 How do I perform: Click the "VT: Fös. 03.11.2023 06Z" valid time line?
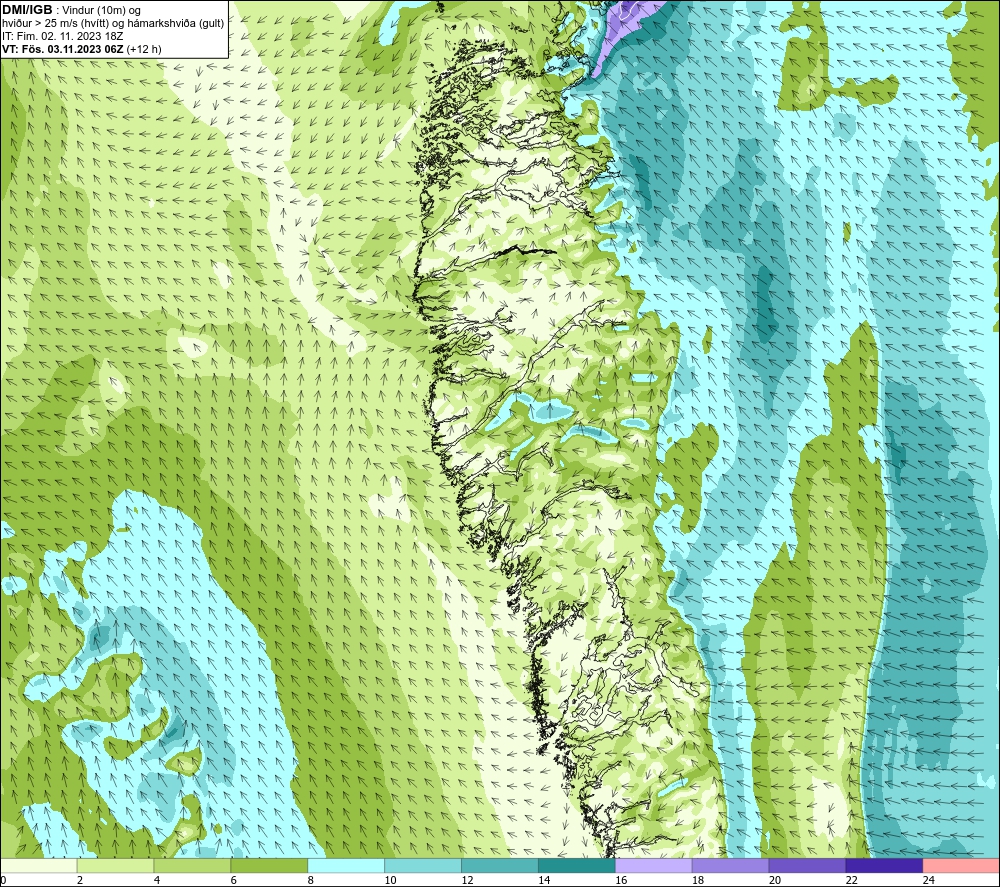coord(63,49)
